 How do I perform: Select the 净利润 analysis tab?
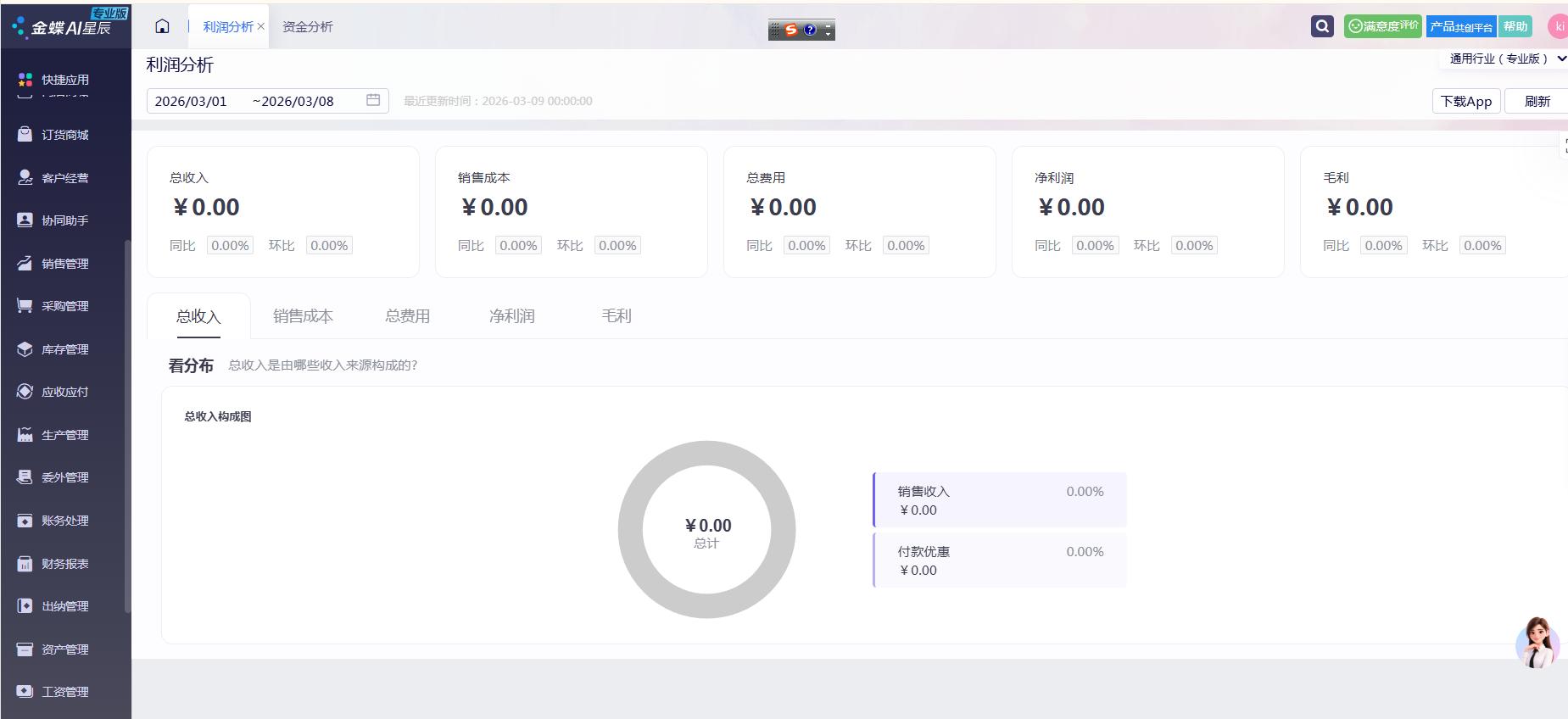pyautogui.click(x=511, y=316)
